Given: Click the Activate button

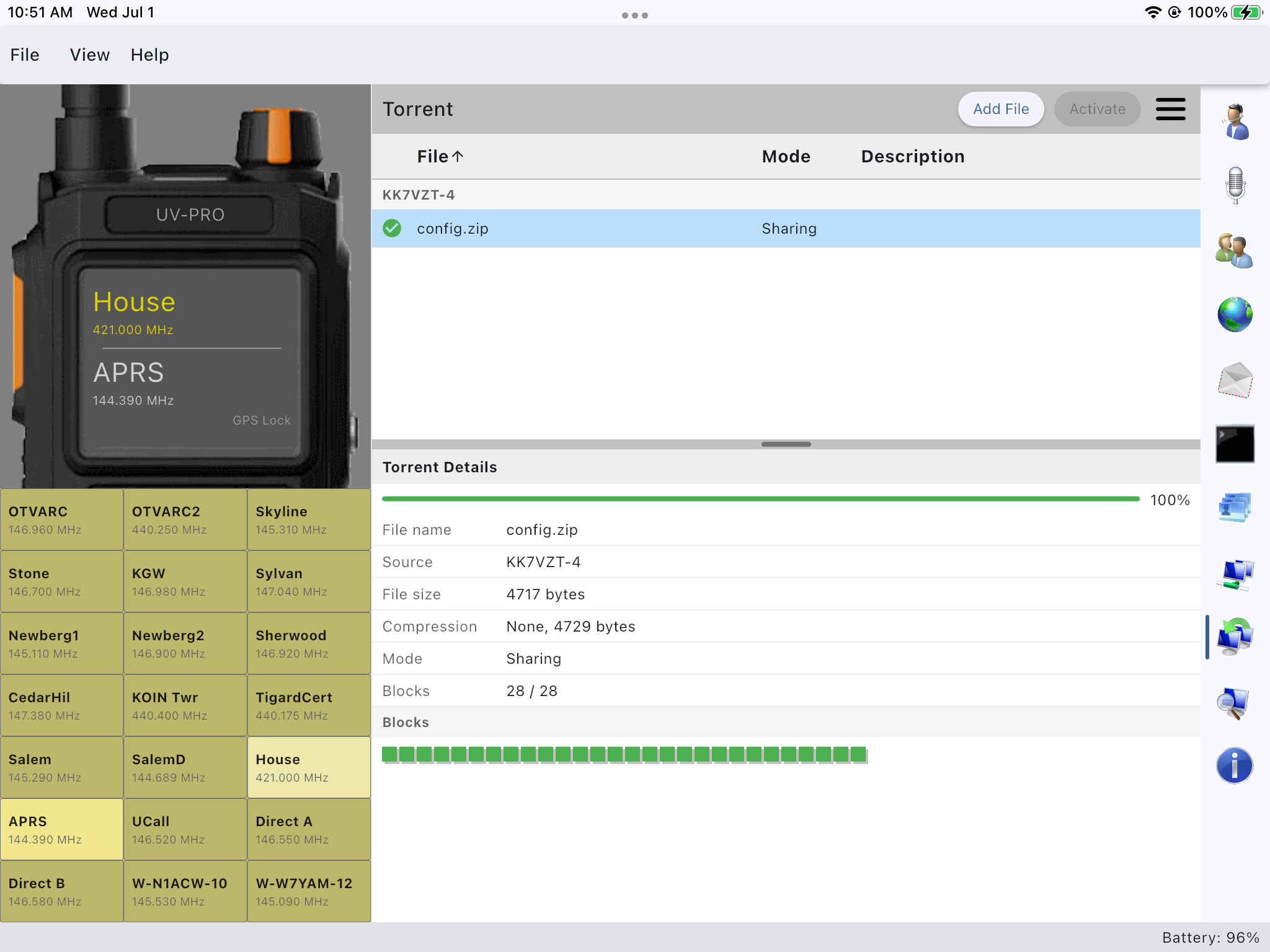Looking at the screenshot, I should pos(1098,109).
